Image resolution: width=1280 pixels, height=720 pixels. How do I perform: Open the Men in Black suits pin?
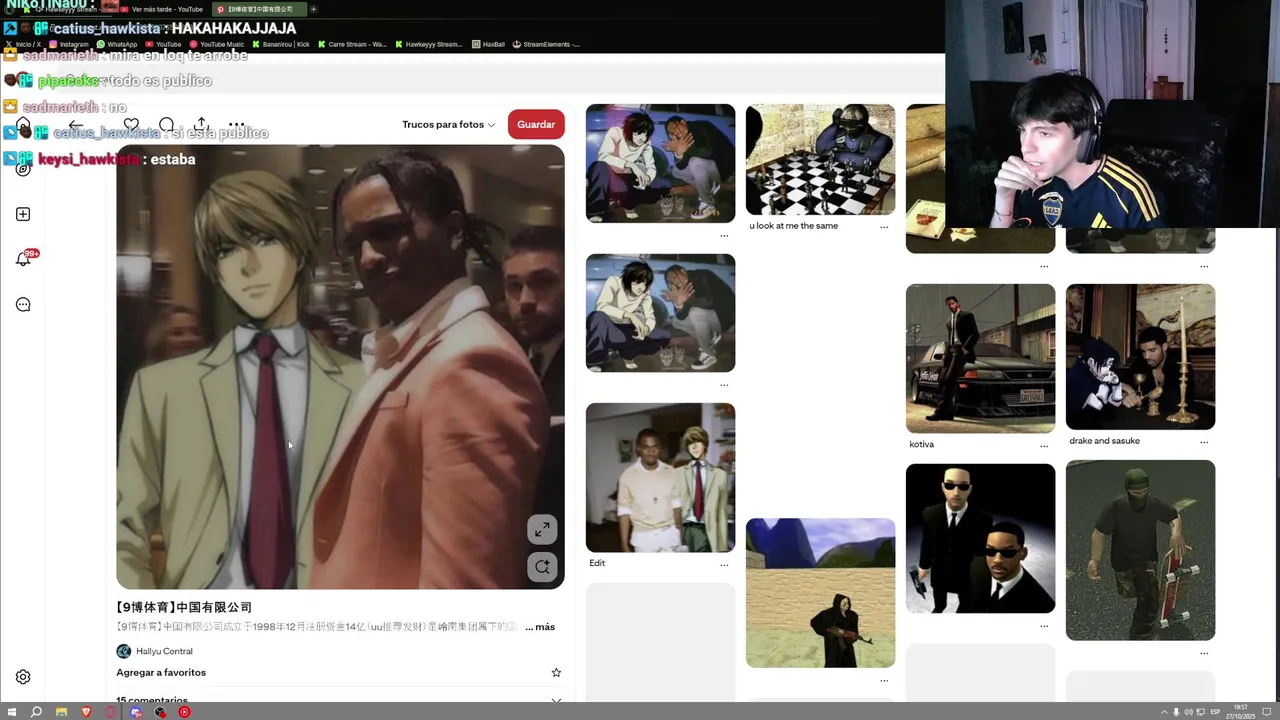[980, 538]
